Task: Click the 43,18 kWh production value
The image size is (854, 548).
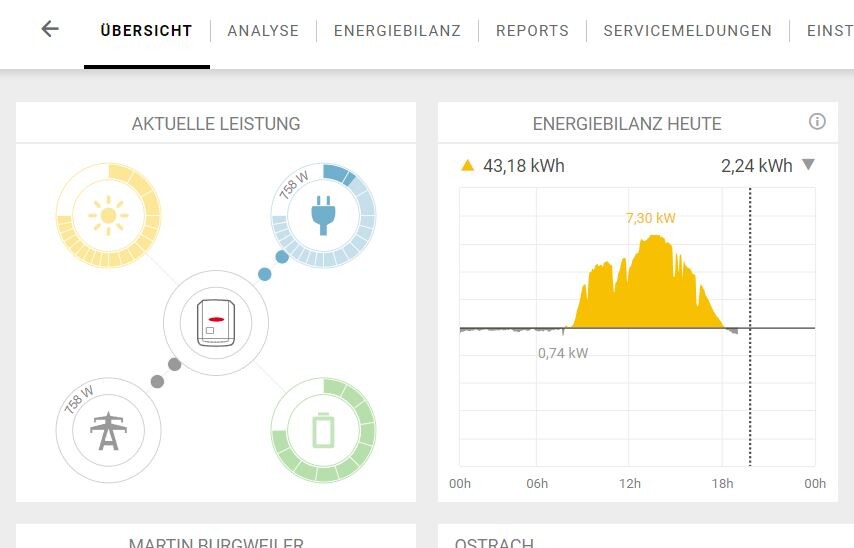Action: point(523,166)
